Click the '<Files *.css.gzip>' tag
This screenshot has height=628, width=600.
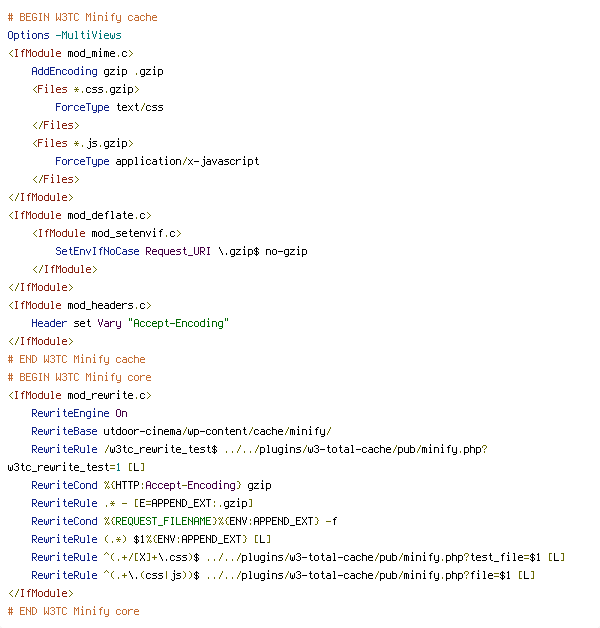[85, 89]
